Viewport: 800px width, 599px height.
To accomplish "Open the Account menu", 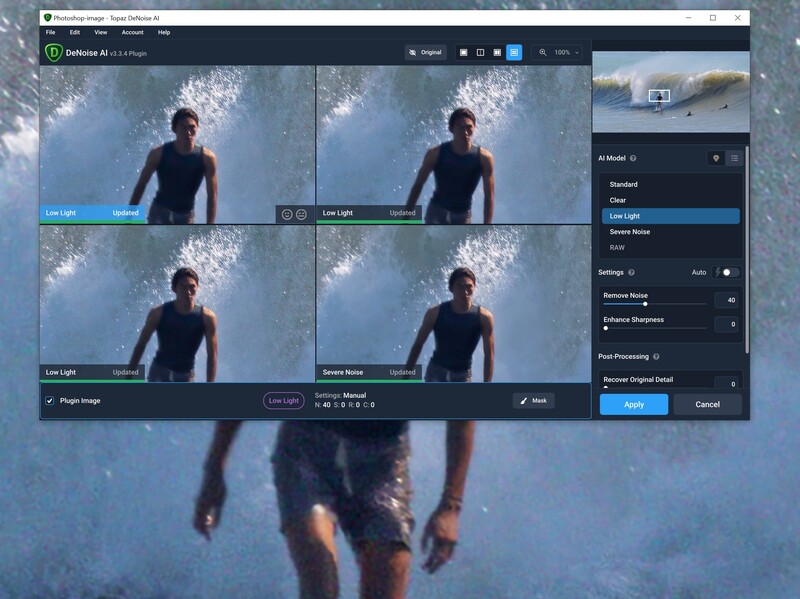I will coord(132,32).
